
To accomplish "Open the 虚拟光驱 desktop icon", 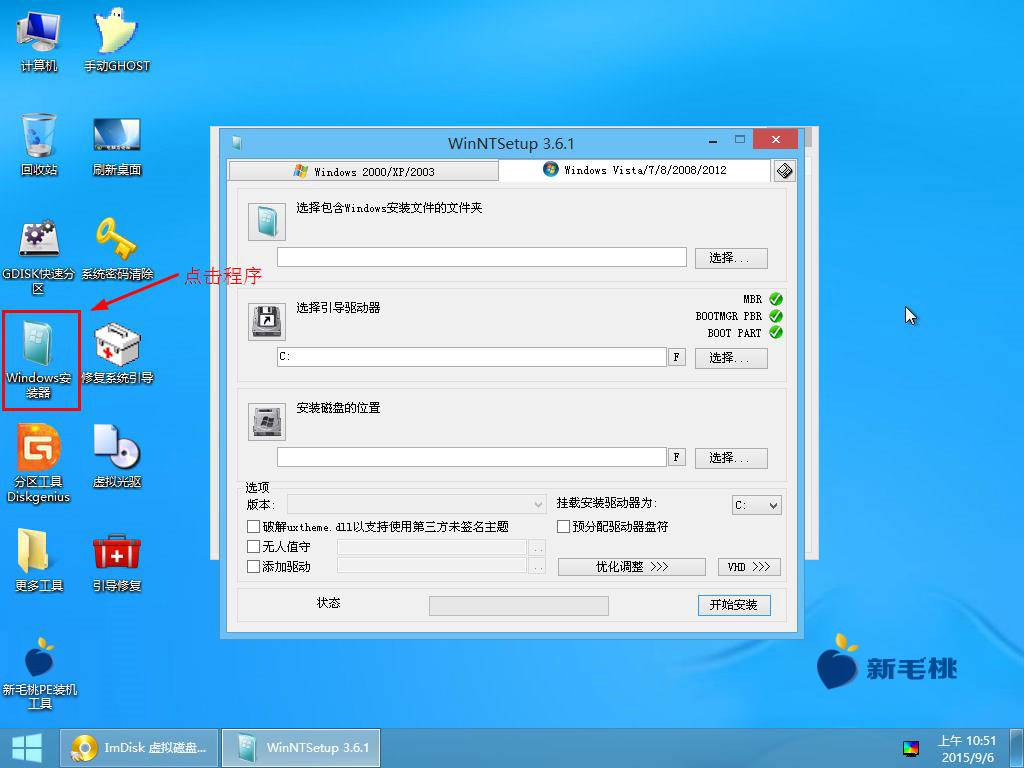I will pos(117,456).
